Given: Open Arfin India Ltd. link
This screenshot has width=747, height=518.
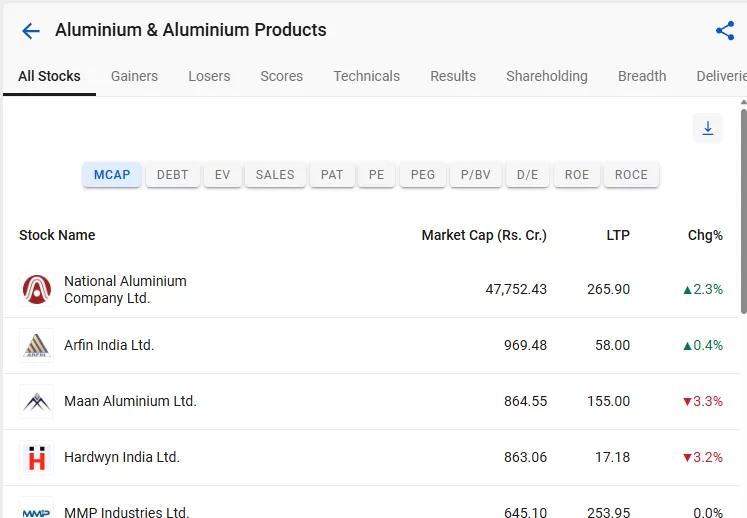Looking at the screenshot, I should tap(109, 345).
